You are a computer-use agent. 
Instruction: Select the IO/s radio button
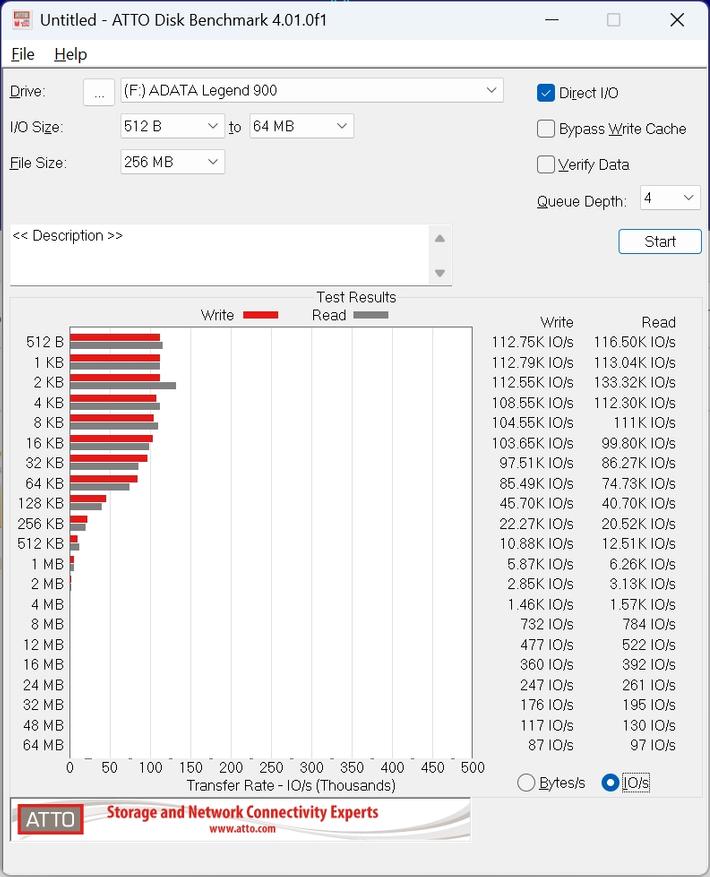coord(610,782)
